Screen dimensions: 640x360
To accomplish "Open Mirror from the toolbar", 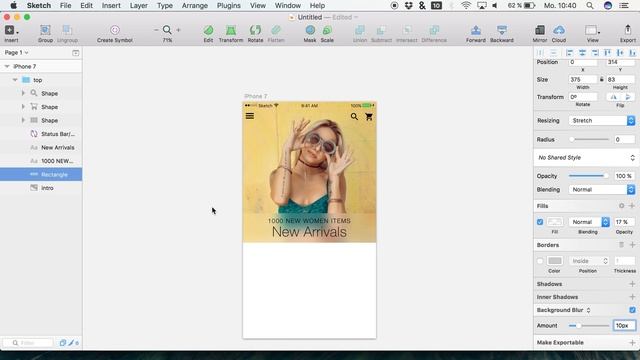I will (540, 33).
